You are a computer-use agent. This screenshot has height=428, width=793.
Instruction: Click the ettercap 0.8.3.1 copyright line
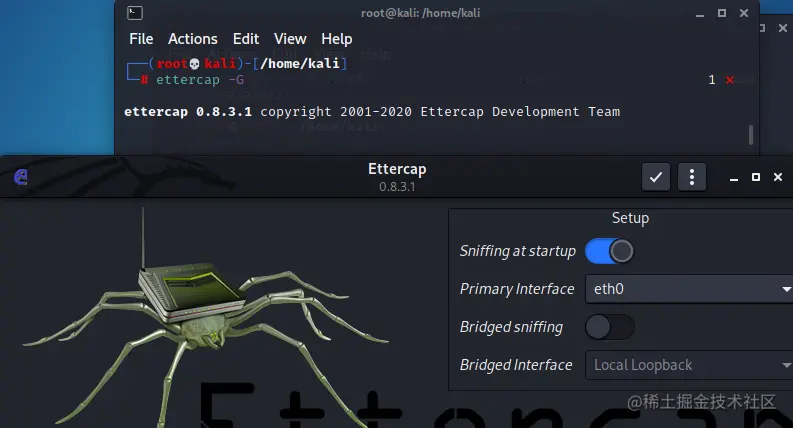[x=372, y=112]
